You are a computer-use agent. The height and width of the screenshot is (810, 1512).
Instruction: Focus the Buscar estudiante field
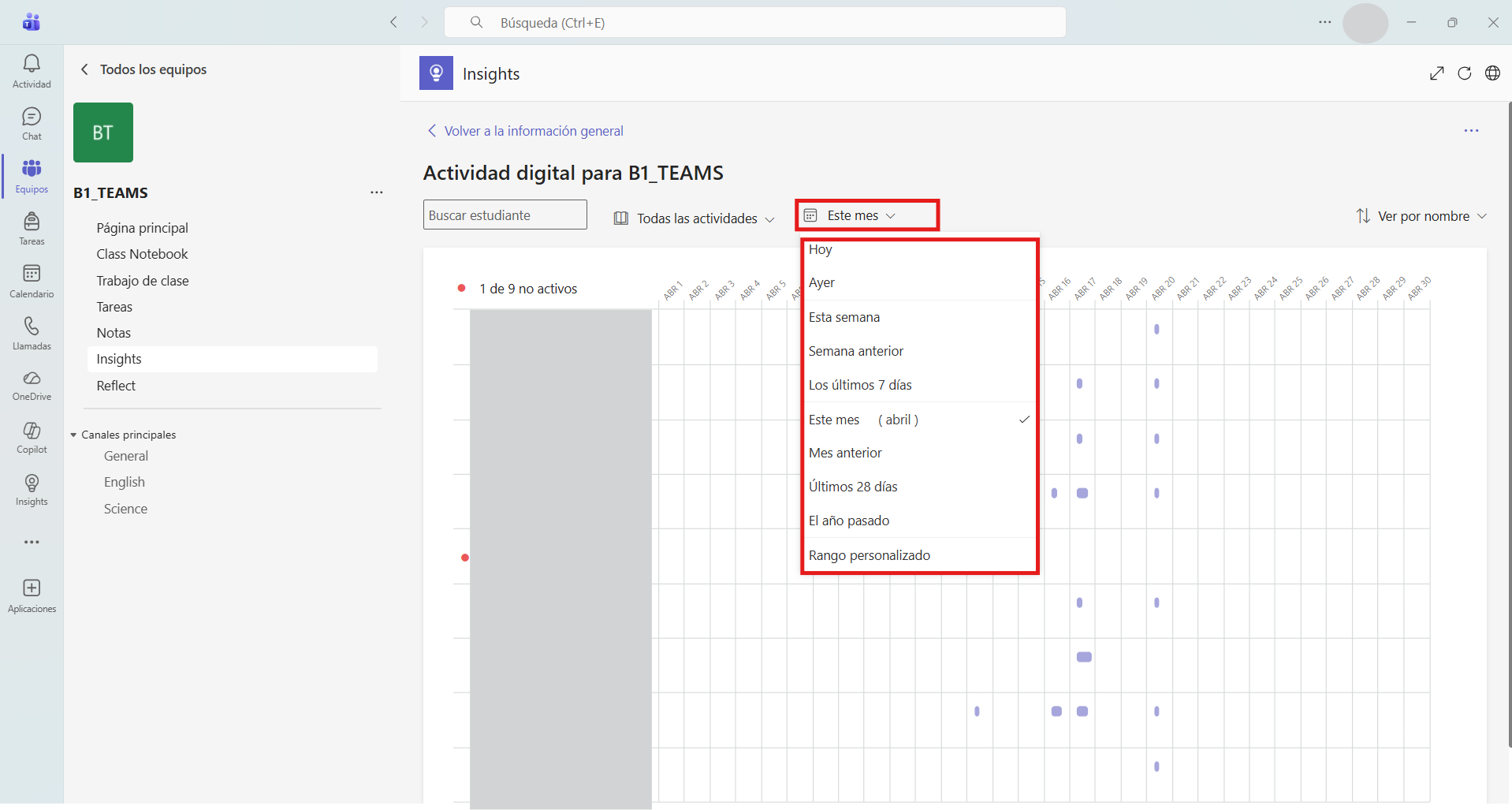[505, 215]
